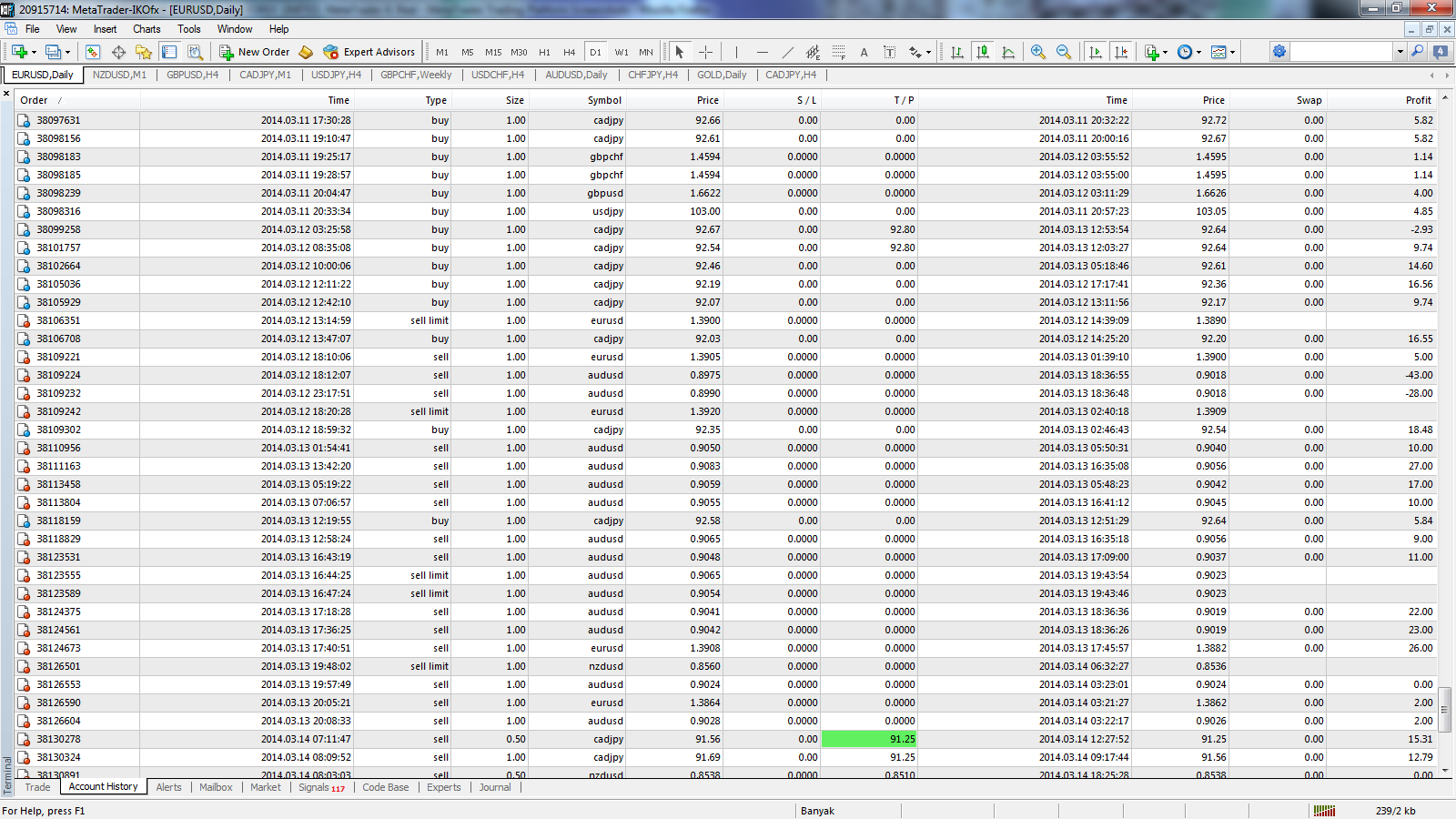Open the Tools menu
1456x819 pixels.
pos(189,29)
